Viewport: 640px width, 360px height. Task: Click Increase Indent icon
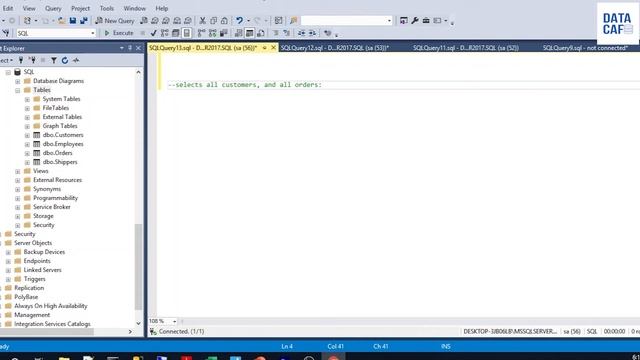click(312, 33)
